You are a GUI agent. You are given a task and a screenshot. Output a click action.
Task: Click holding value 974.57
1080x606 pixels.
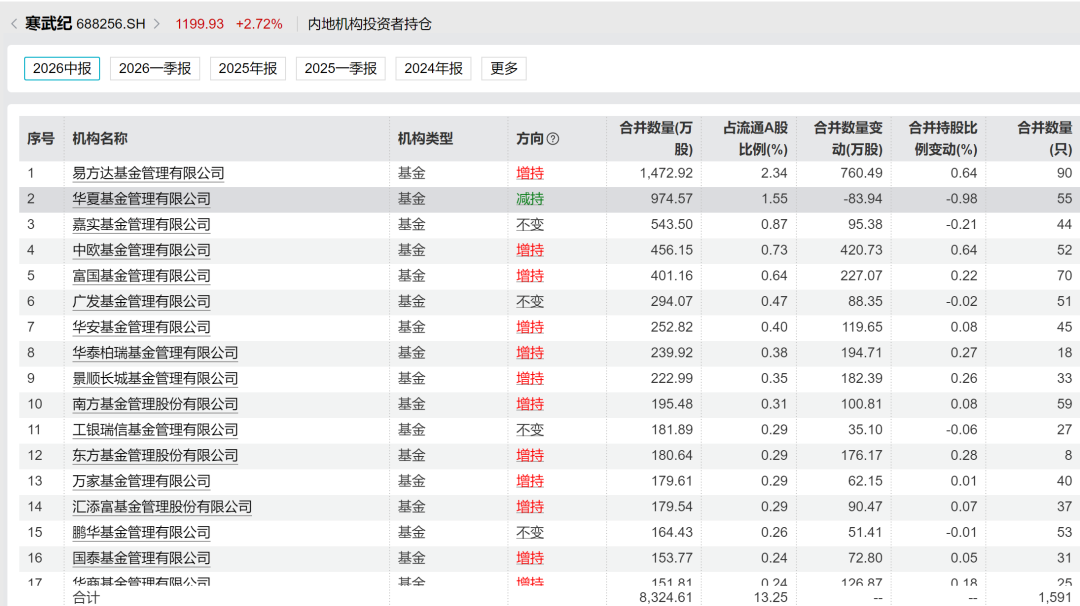672,199
